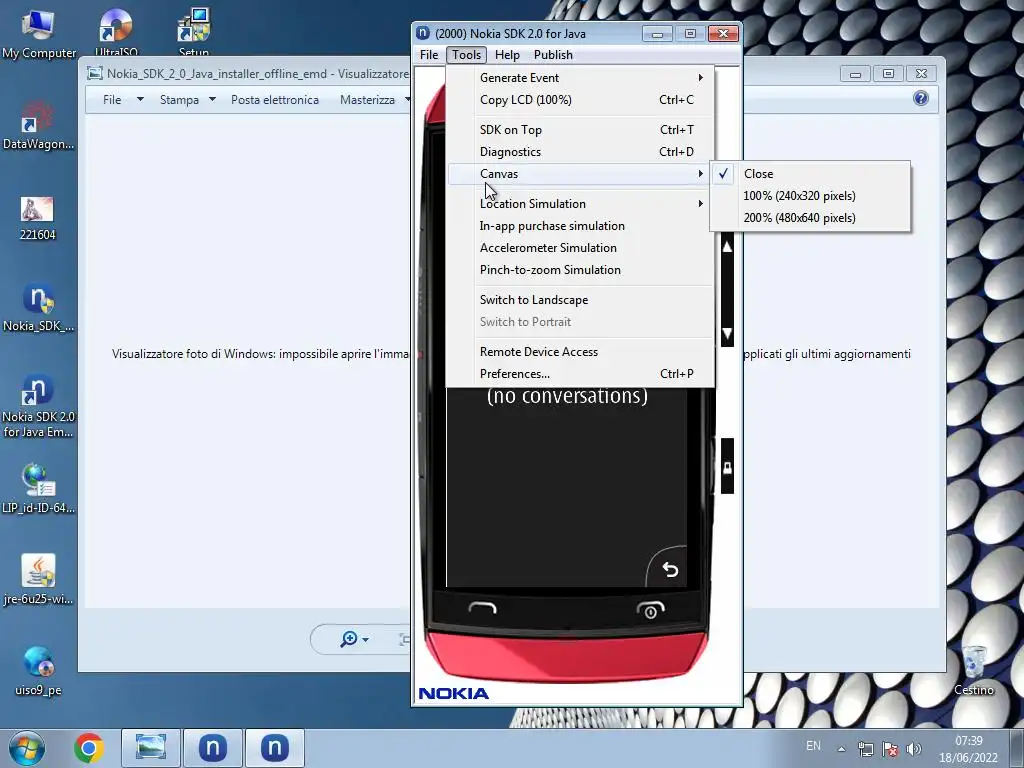Image resolution: width=1024 pixels, height=768 pixels.
Task: Select In-app purchase simulation
Action: 580,226
